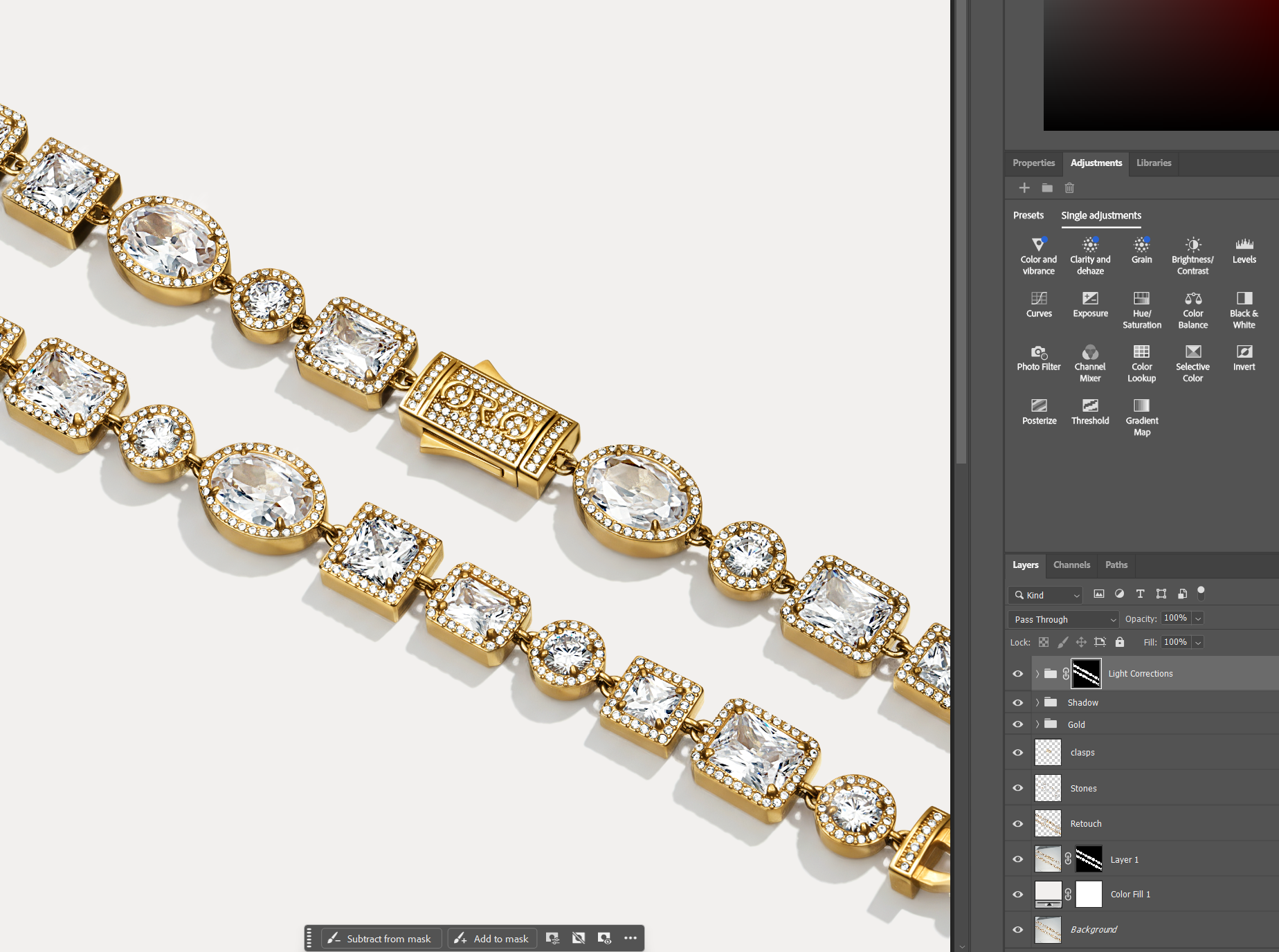Apply the Invert adjustment
This screenshot has width=1279, height=952.
tap(1244, 358)
